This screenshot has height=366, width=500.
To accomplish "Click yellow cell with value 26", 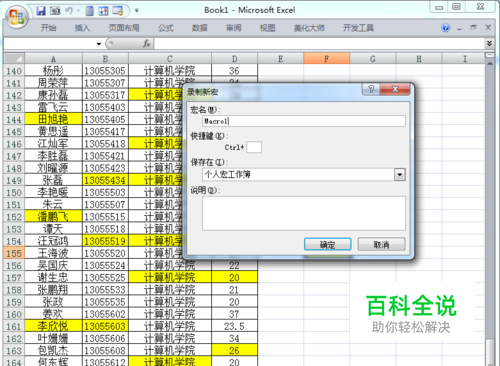I will pos(234,350).
